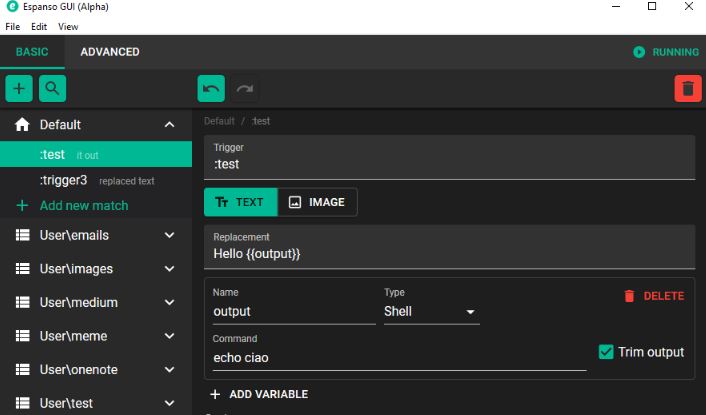Close the Espanso GUI window
This screenshot has height=415, width=706.
689,6
